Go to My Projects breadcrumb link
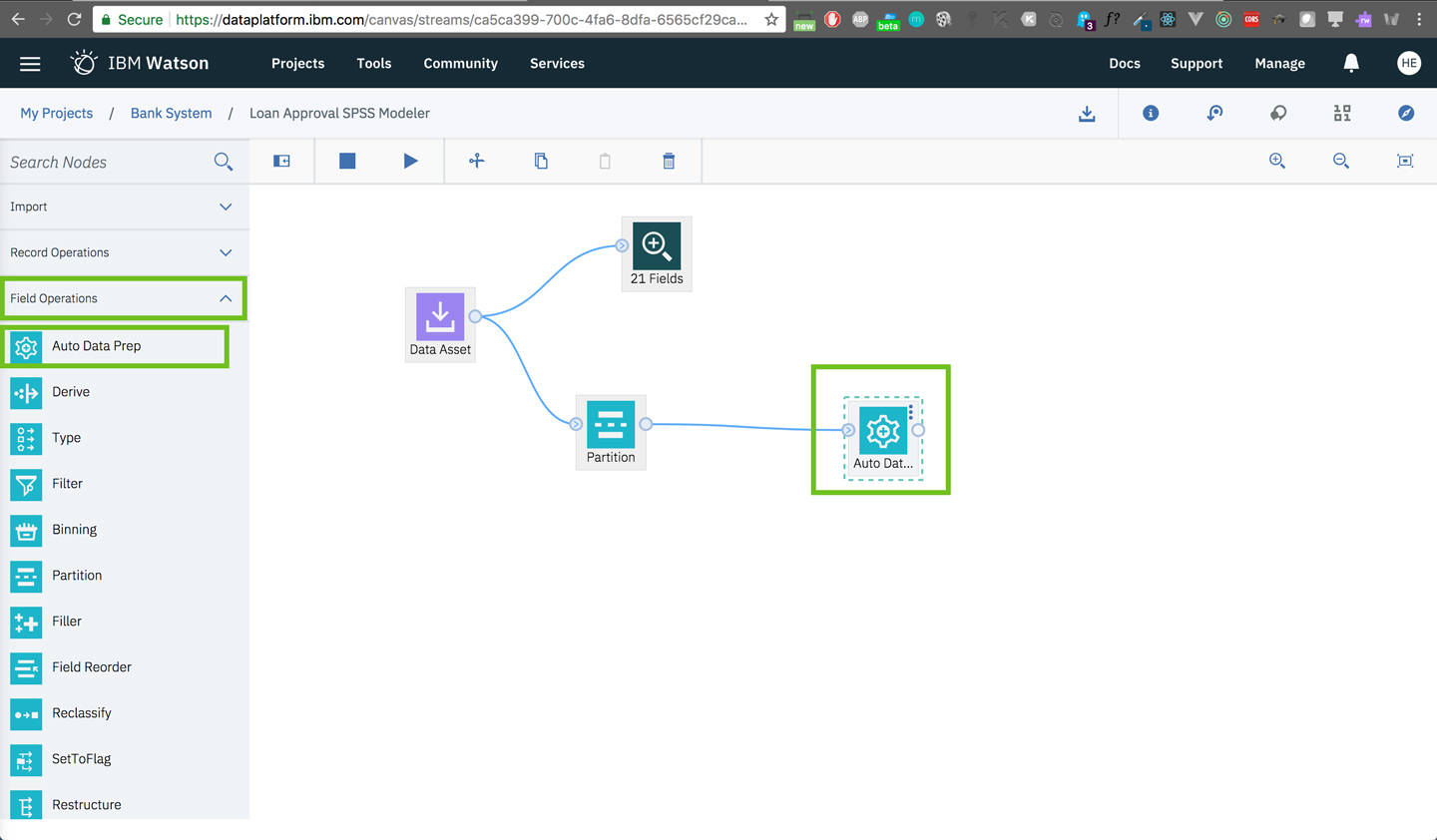 click(57, 114)
